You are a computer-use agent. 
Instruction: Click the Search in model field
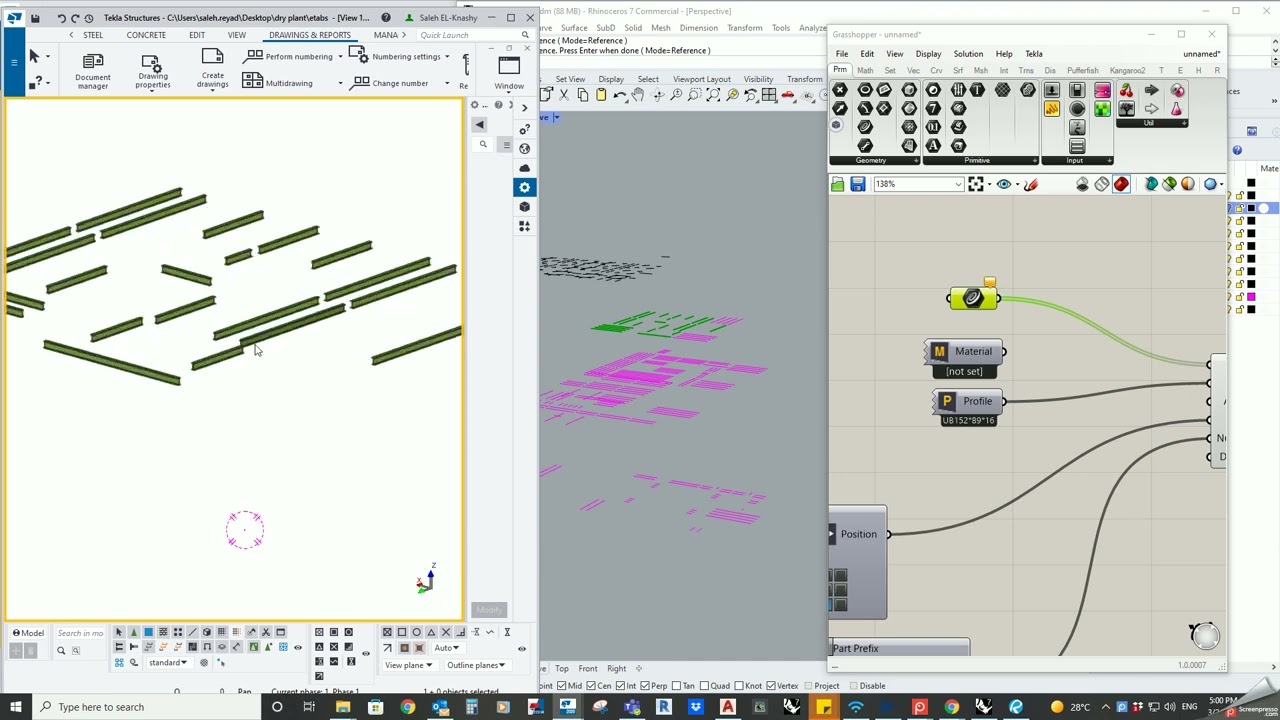pyautogui.click(x=80, y=633)
